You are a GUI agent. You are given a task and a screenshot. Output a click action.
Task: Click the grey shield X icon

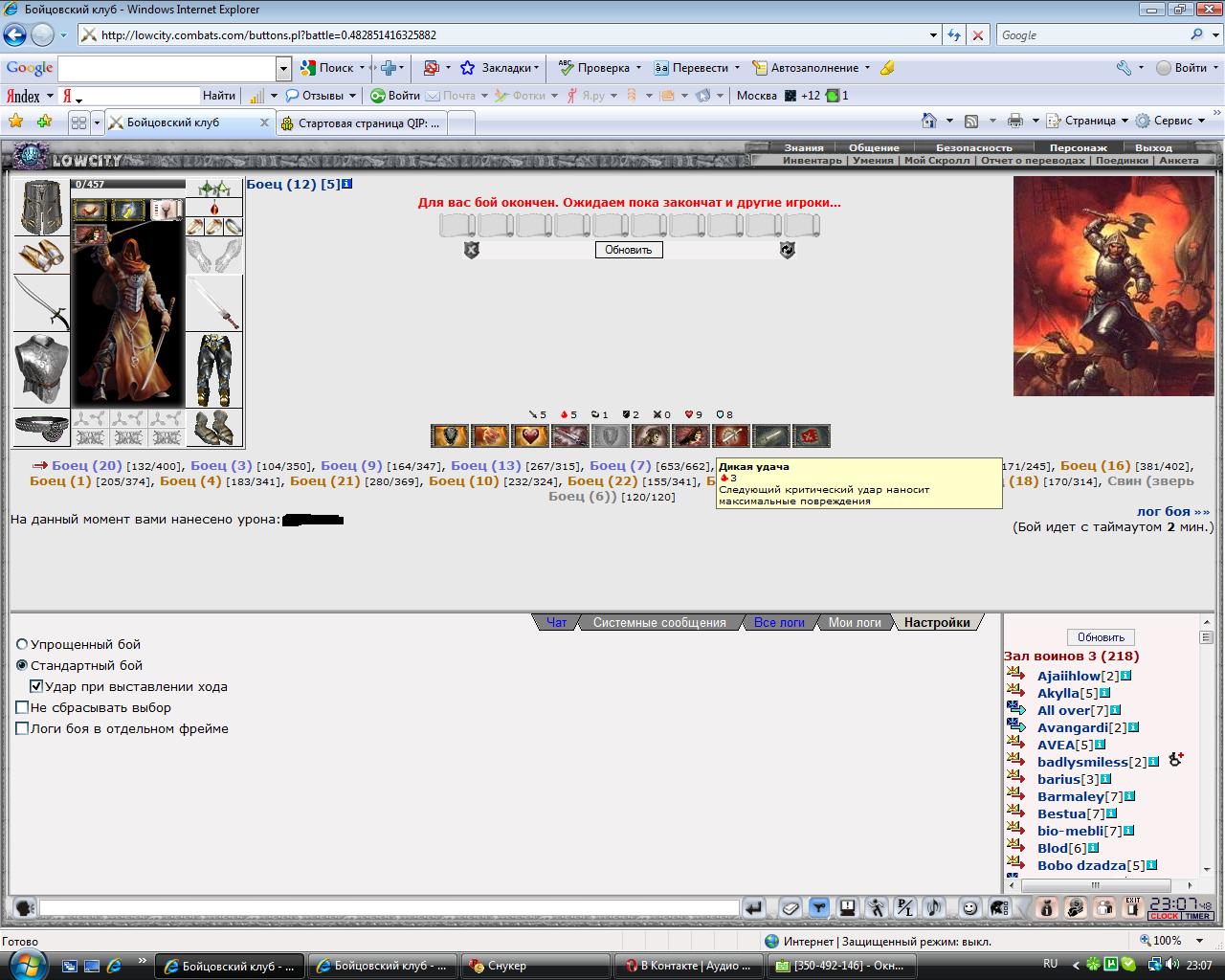pos(471,250)
